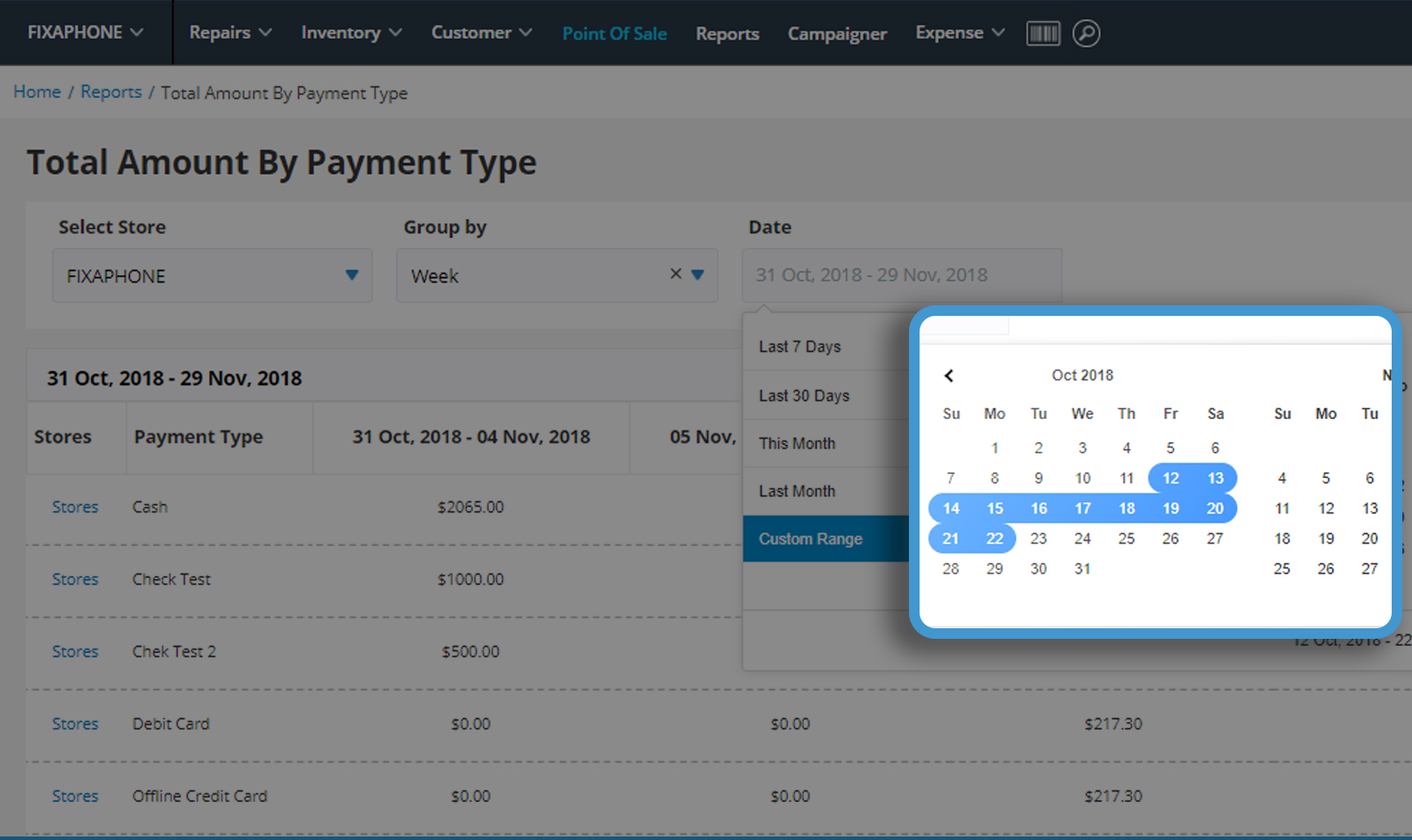Select October 13 in calendar

[x=1215, y=478]
